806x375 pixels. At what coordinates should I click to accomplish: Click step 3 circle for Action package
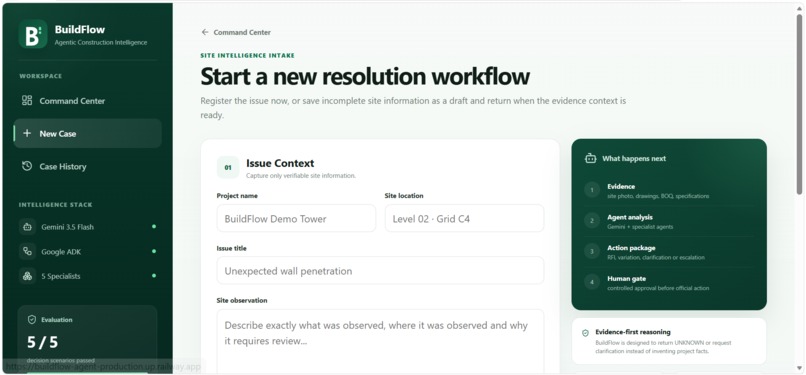point(592,251)
